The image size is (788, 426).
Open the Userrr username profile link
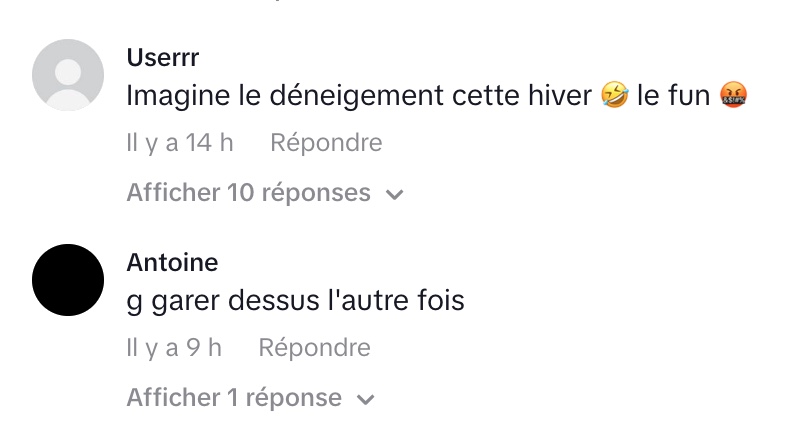click(x=163, y=57)
